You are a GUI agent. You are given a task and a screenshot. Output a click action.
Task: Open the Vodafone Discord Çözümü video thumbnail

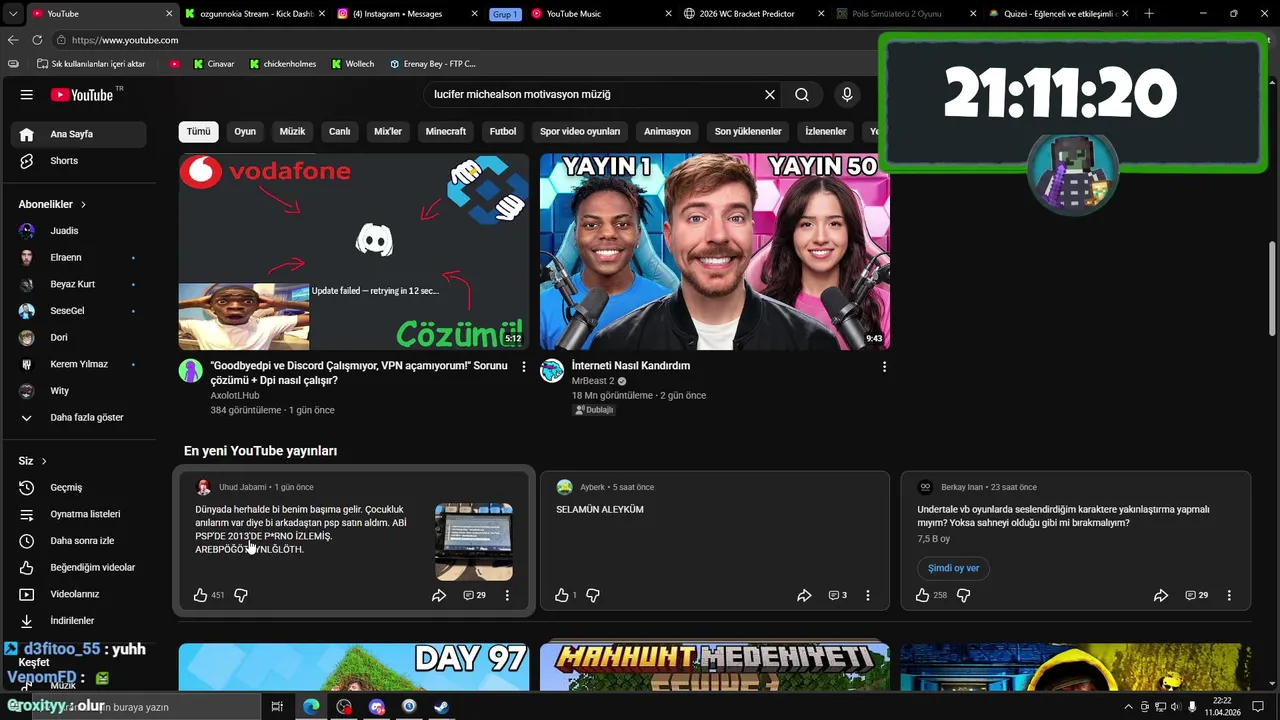click(354, 252)
